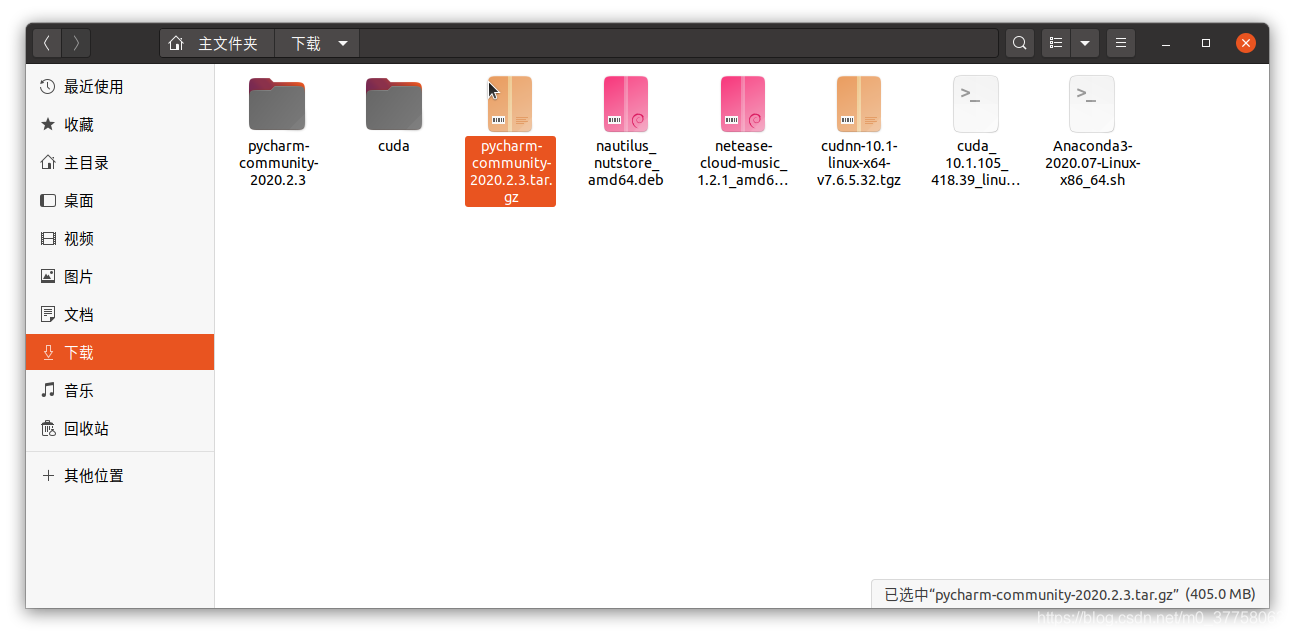Select 下载 in the sidebar
Image resolution: width=1295 pixels, height=637 pixels.
[x=120, y=352]
